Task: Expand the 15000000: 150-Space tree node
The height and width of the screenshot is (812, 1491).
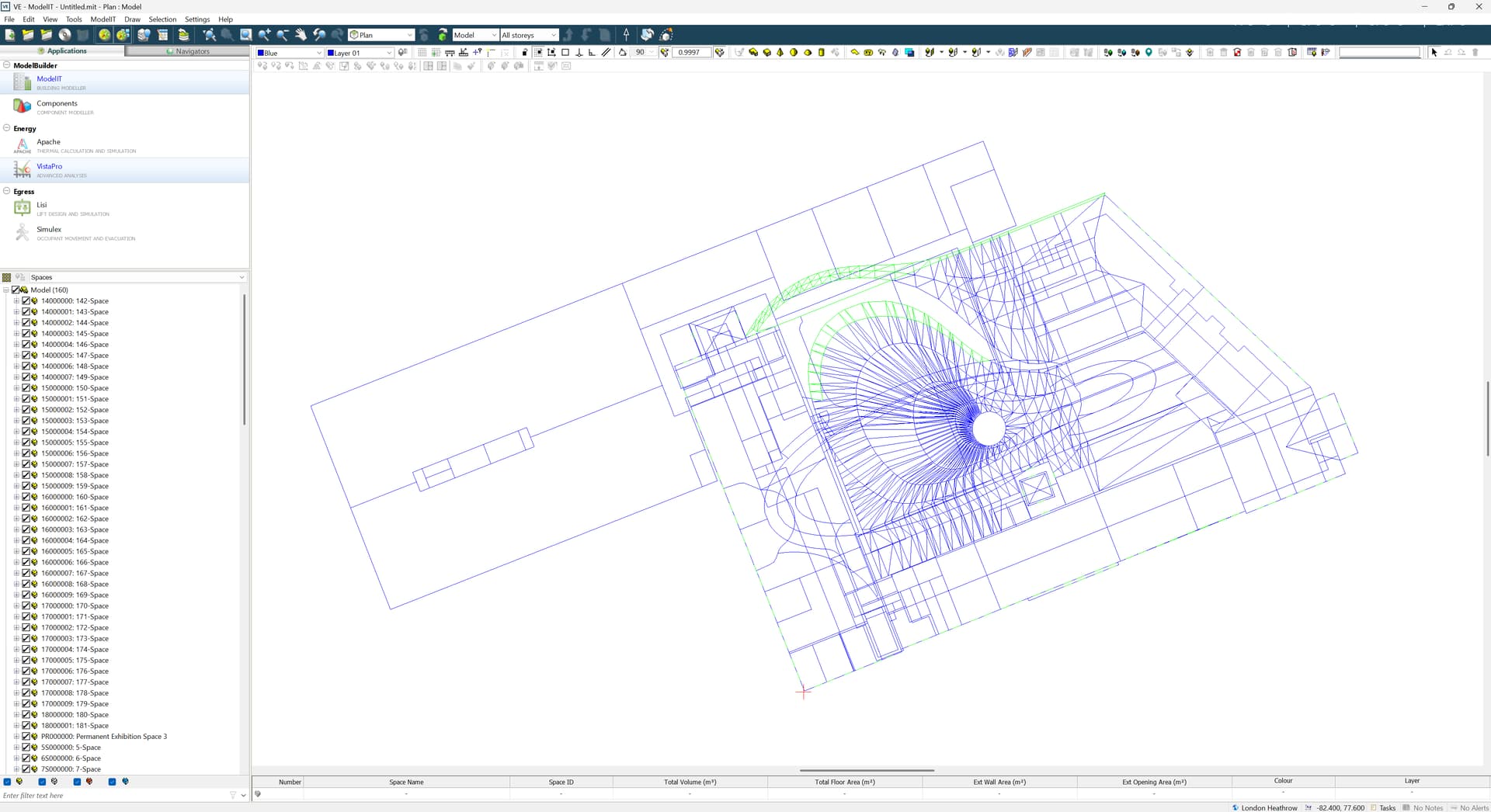Action: [x=16, y=388]
